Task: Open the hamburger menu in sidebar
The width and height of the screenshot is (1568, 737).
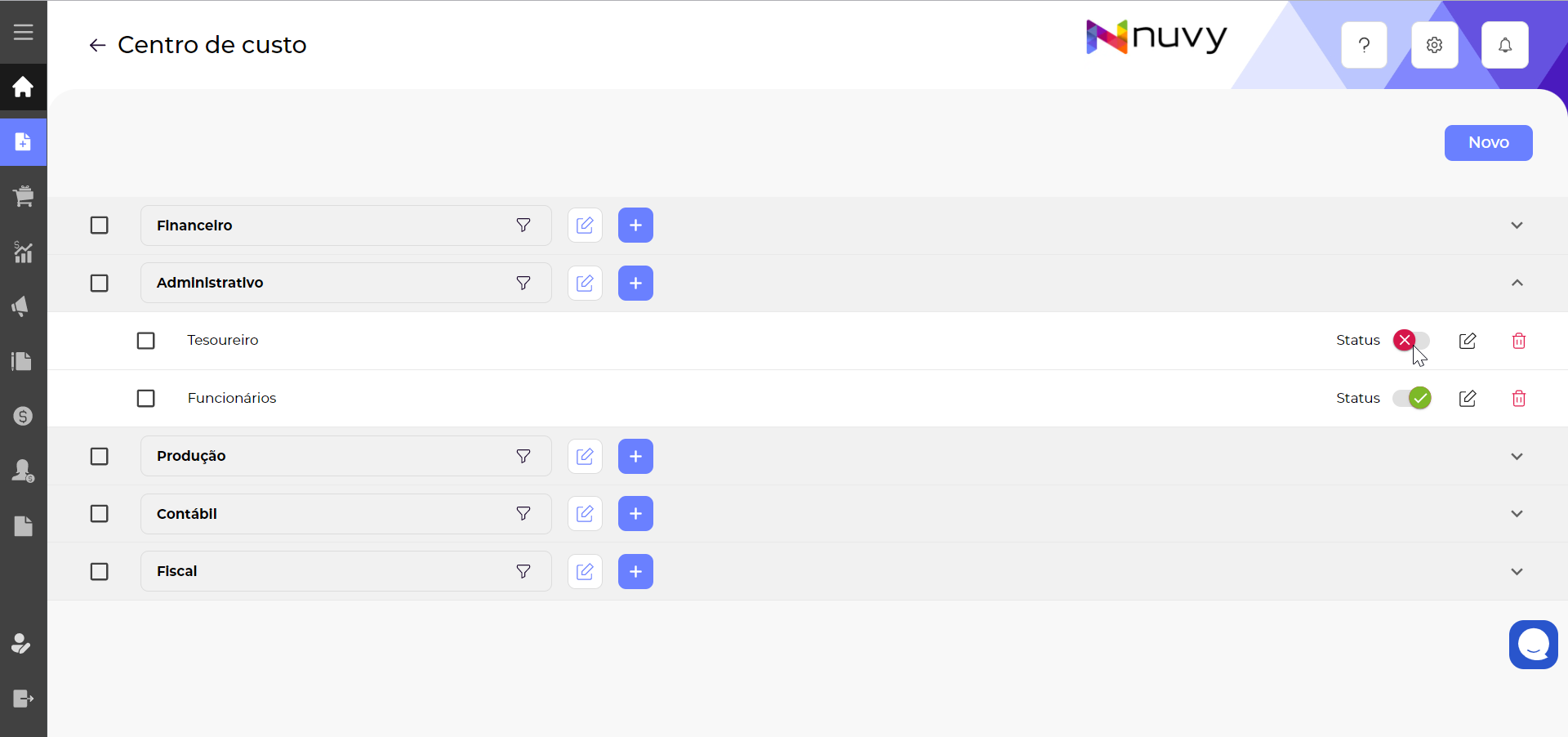Action: pyautogui.click(x=23, y=32)
